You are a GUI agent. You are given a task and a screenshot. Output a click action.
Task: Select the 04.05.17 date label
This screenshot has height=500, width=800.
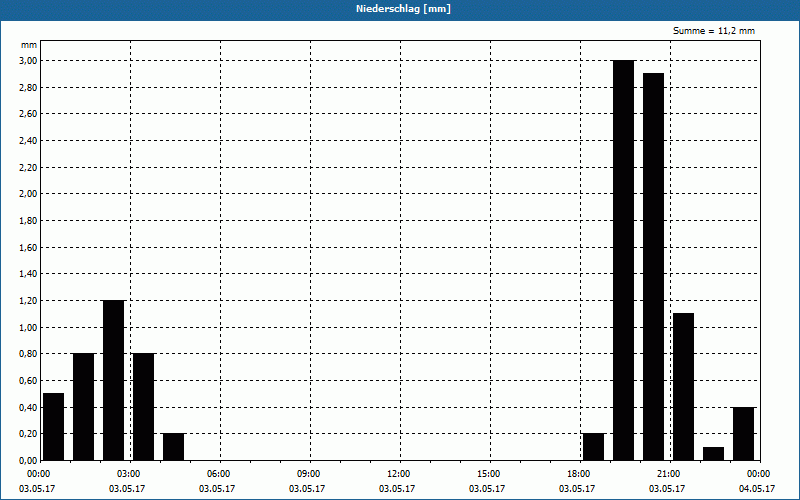(x=757, y=489)
